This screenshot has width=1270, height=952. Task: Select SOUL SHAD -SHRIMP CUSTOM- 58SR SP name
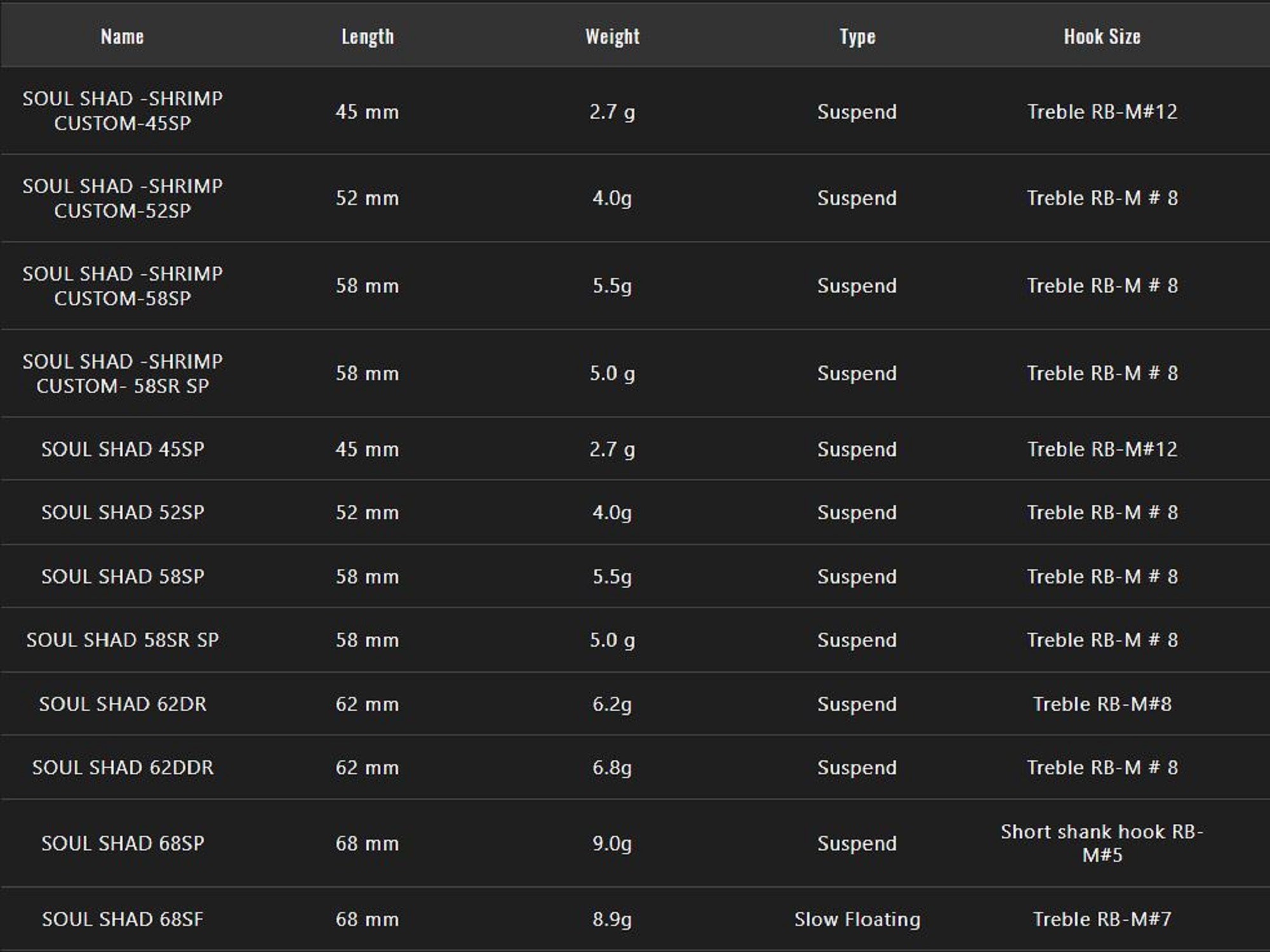[123, 373]
